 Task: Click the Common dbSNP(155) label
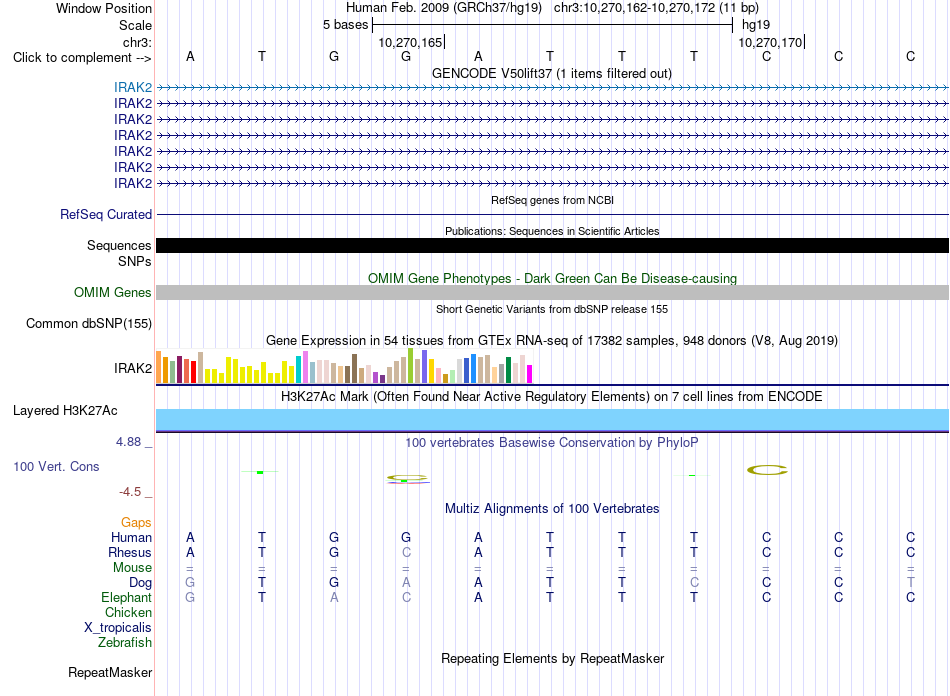coord(88,323)
